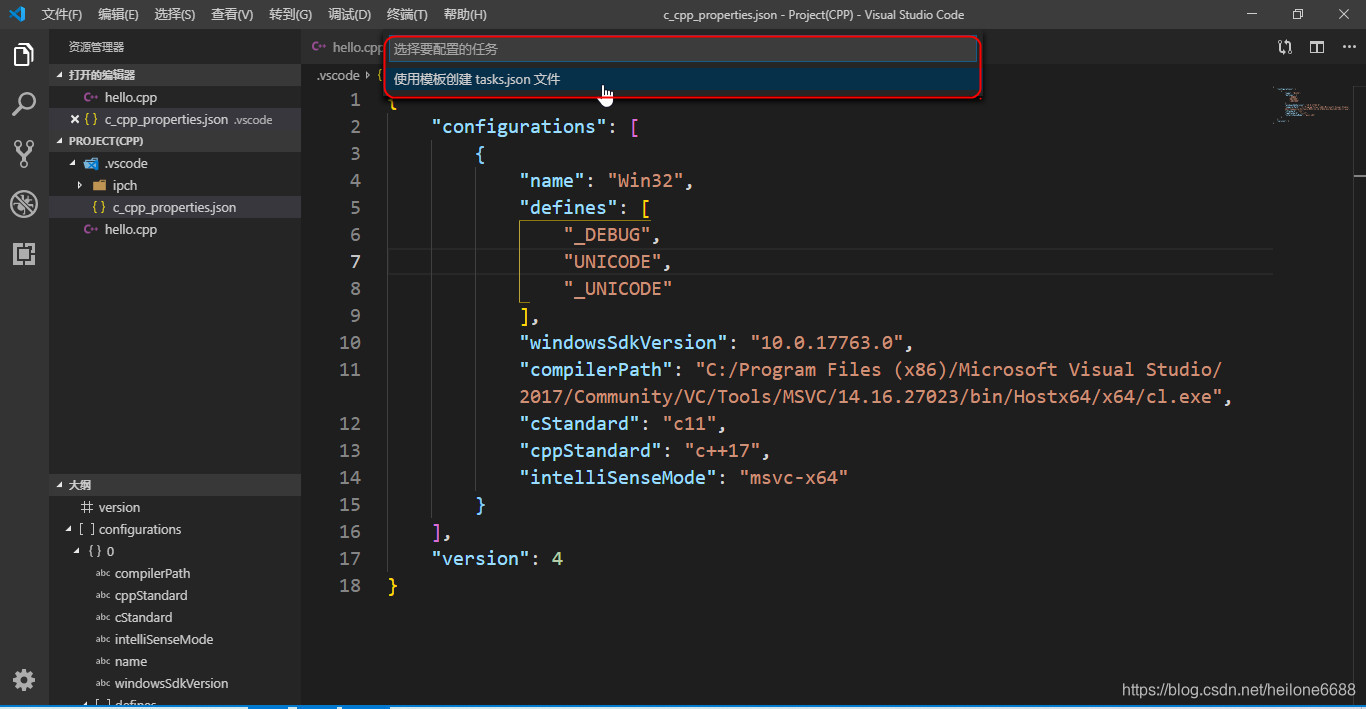Open the Extensions view in activity bar

click(x=24, y=254)
